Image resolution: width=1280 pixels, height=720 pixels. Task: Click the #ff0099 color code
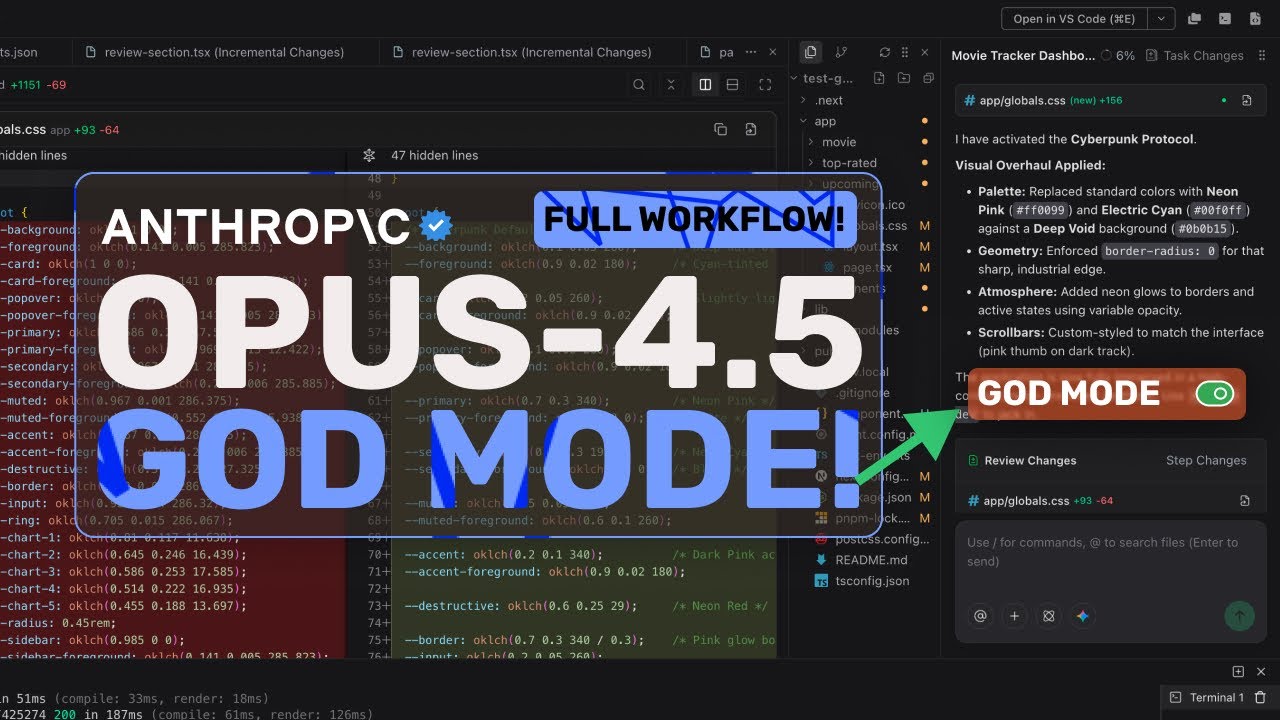pos(1041,211)
